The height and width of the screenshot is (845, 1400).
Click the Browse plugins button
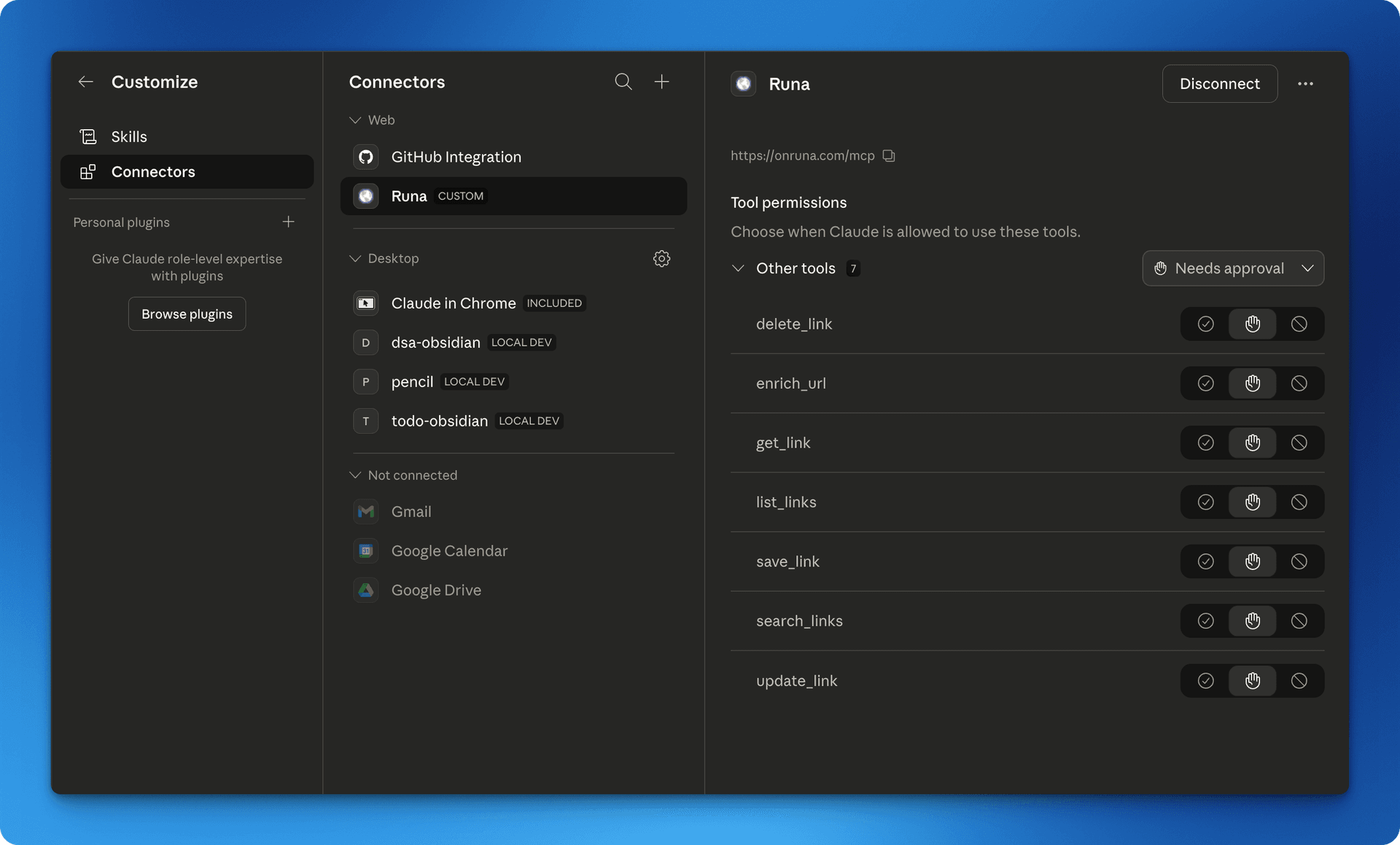[x=187, y=314]
